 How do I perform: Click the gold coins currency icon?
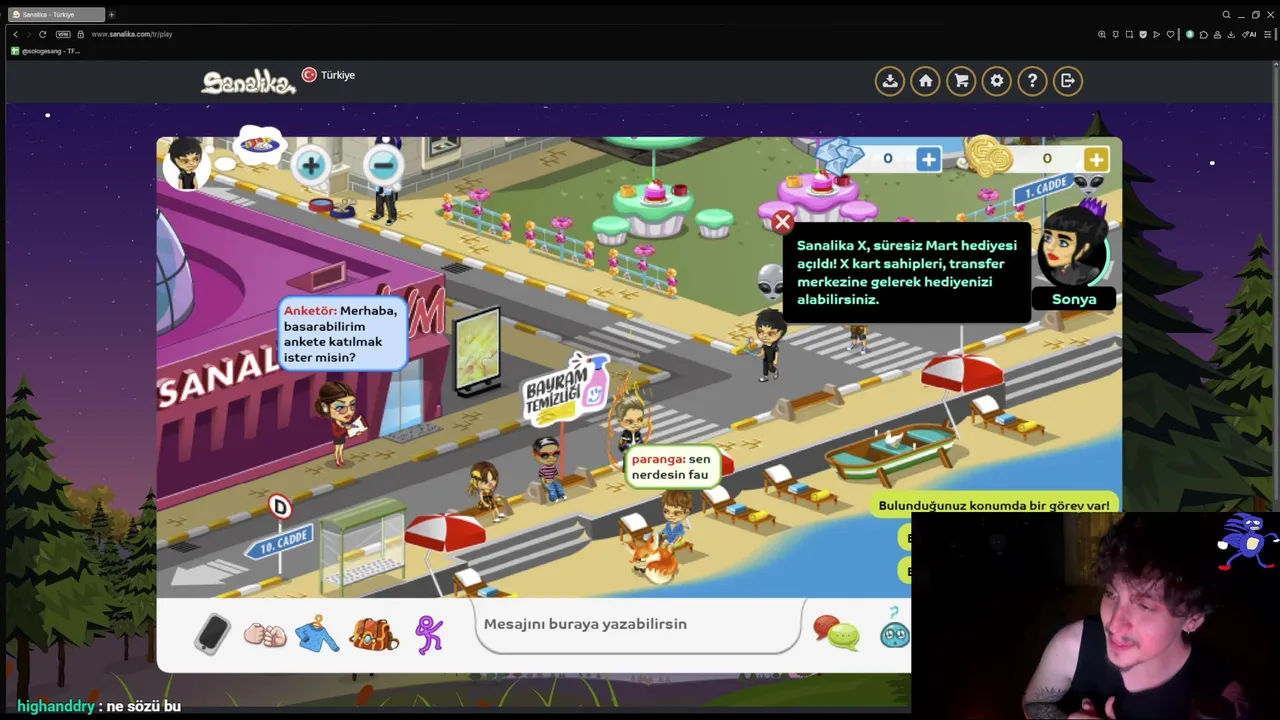click(988, 157)
